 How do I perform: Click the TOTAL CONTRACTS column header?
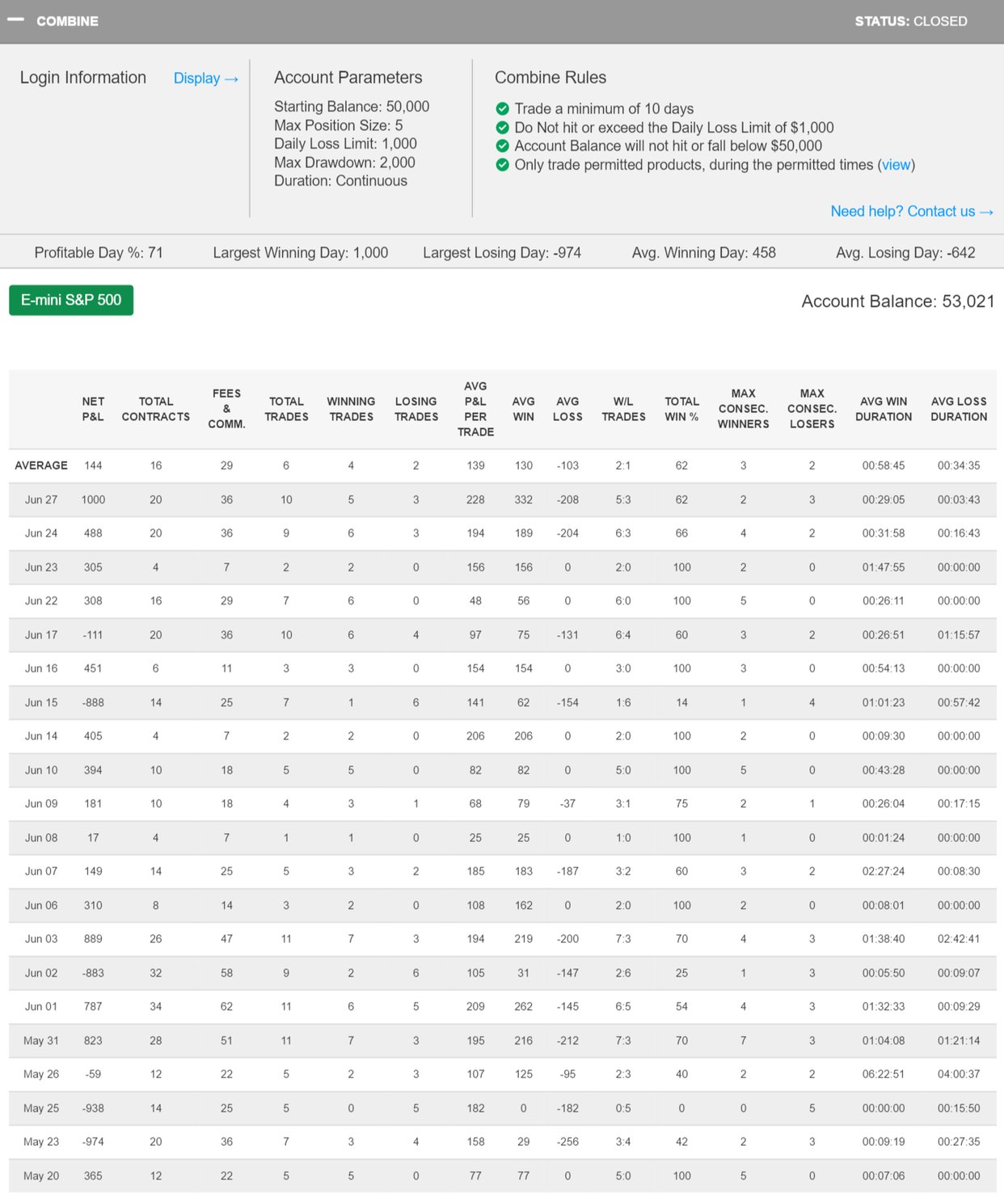coord(155,407)
